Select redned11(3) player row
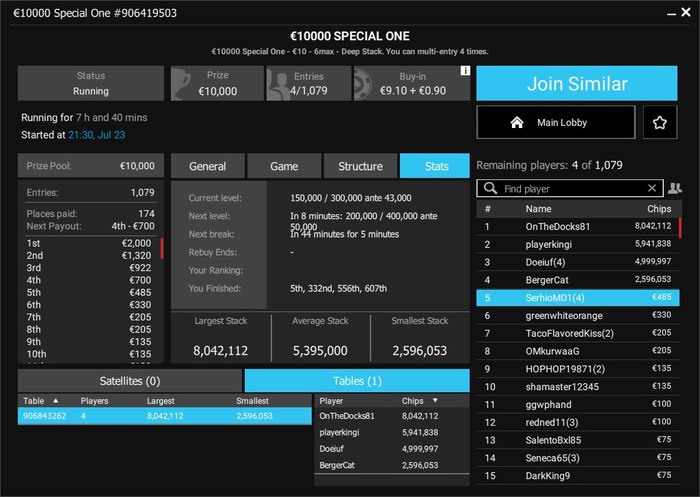This screenshot has height=497, width=700. coord(578,422)
